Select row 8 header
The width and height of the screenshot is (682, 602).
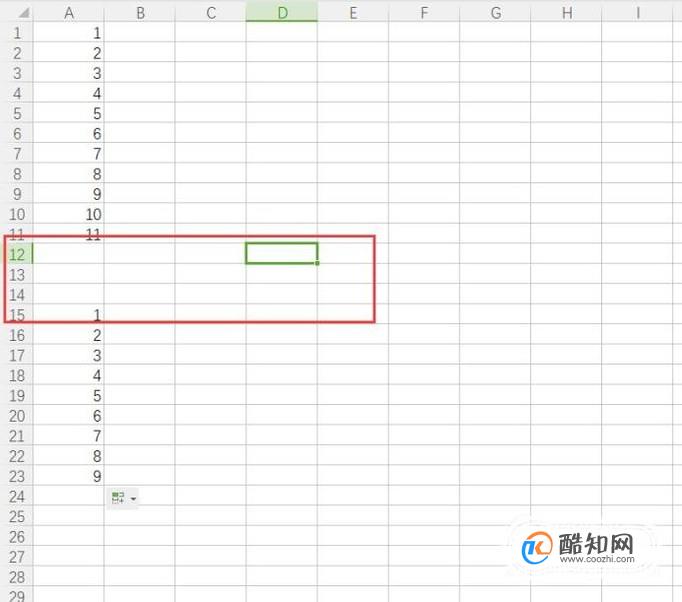[17, 174]
